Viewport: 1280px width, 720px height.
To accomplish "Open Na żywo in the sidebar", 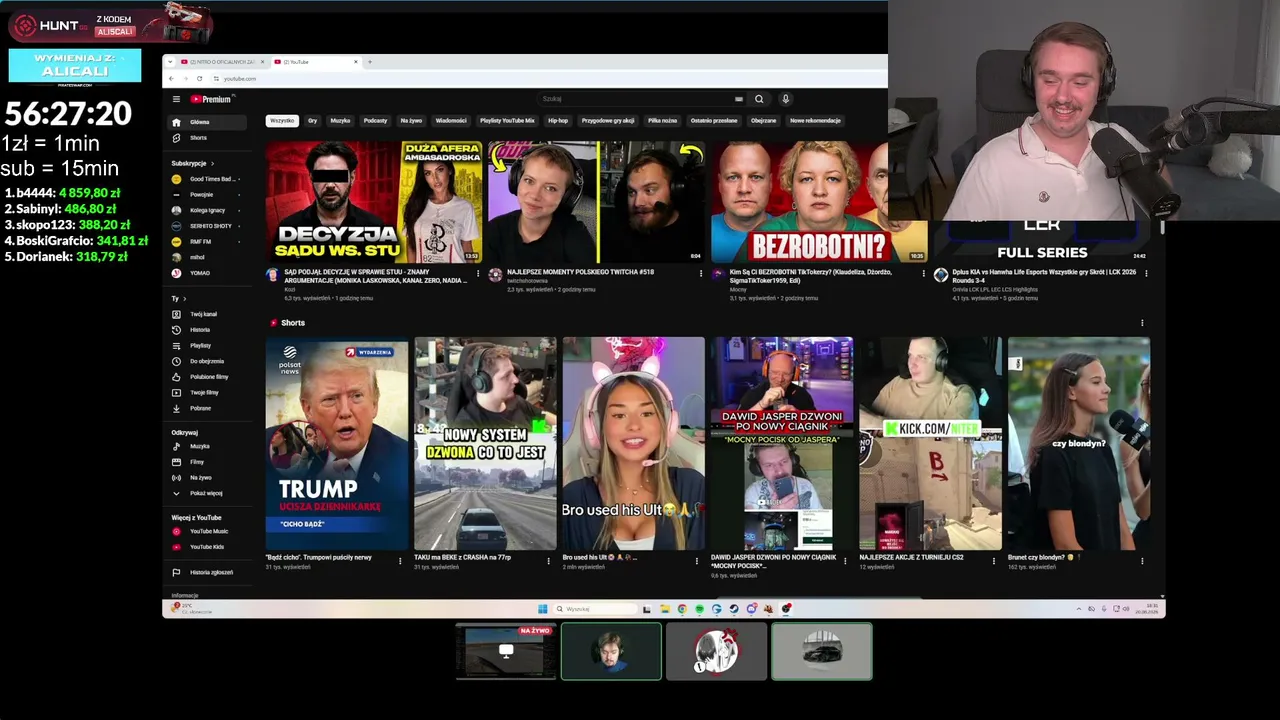I will pyautogui.click(x=205, y=478).
